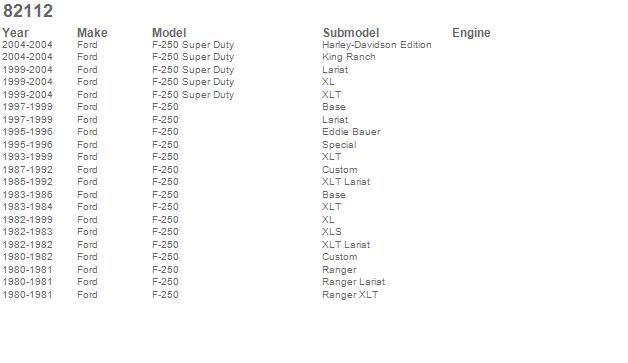
Task: Select Harley-Davidson Edition submodel text
Action: pyautogui.click(x=376, y=45)
